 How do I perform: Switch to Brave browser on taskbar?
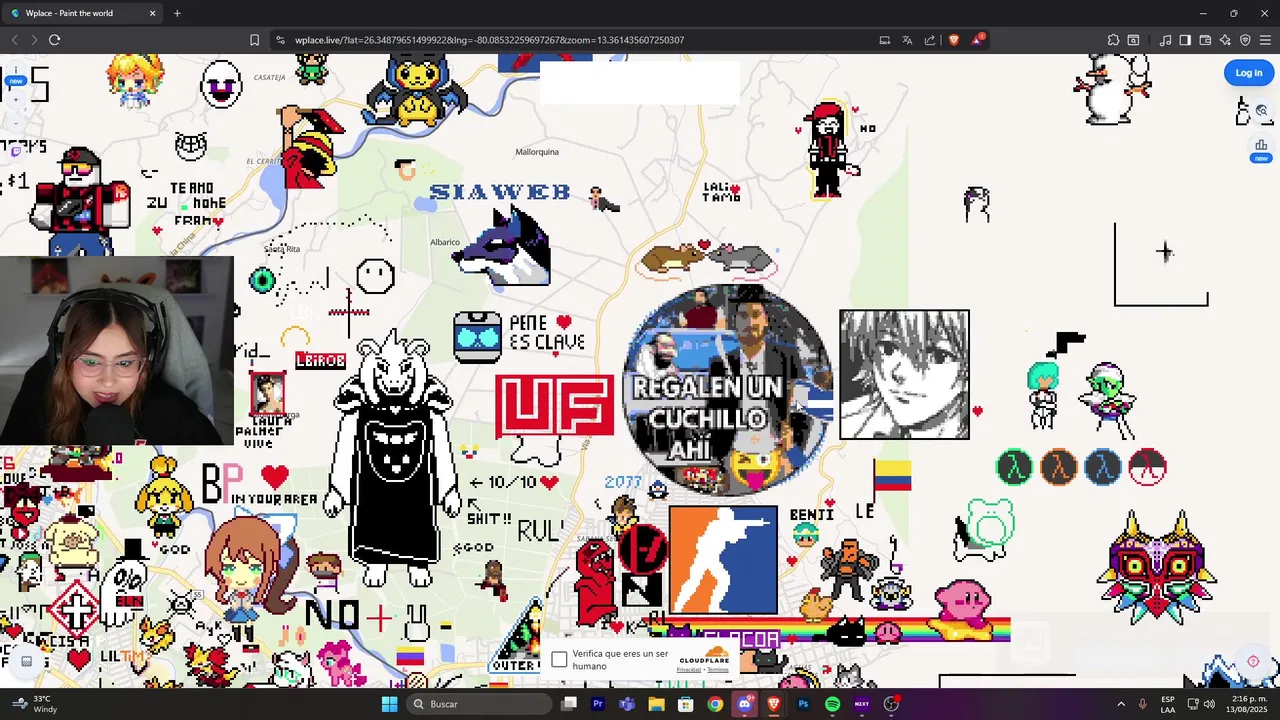click(773, 704)
